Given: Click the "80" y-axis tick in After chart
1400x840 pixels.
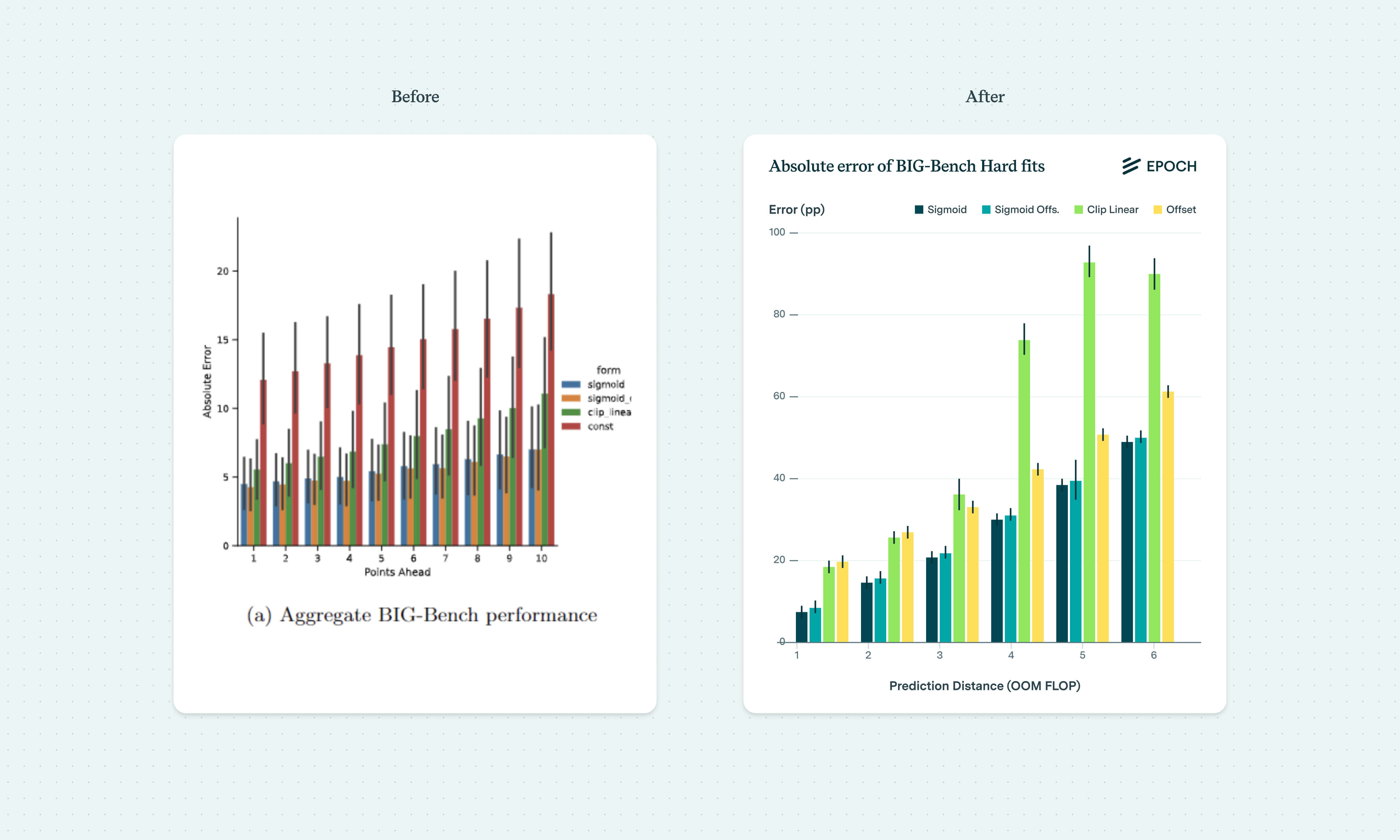Looking at the screenshot, I should (779, 314).
